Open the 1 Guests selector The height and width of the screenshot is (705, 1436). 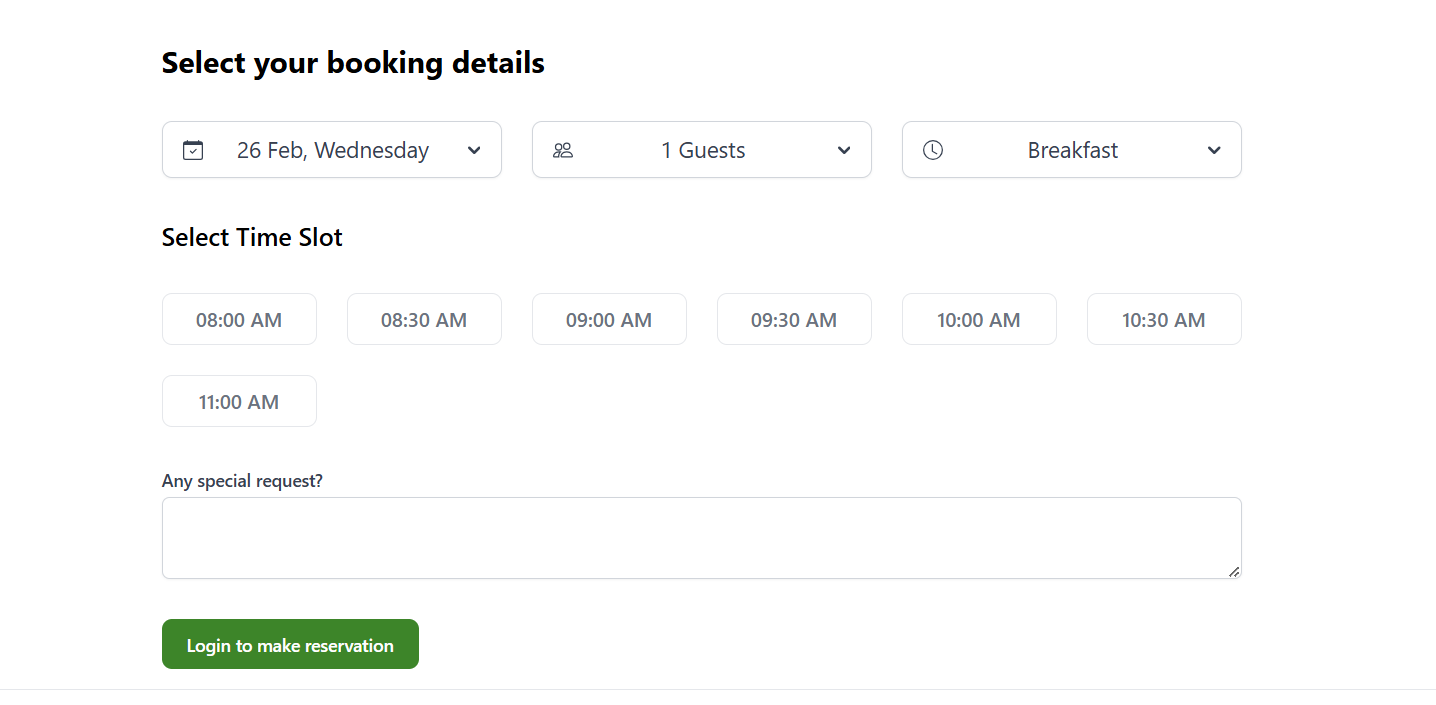tap(702, 150)
